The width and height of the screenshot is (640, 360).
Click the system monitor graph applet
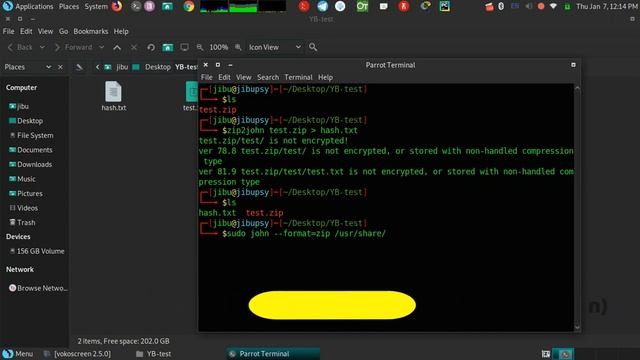point(243,6)
